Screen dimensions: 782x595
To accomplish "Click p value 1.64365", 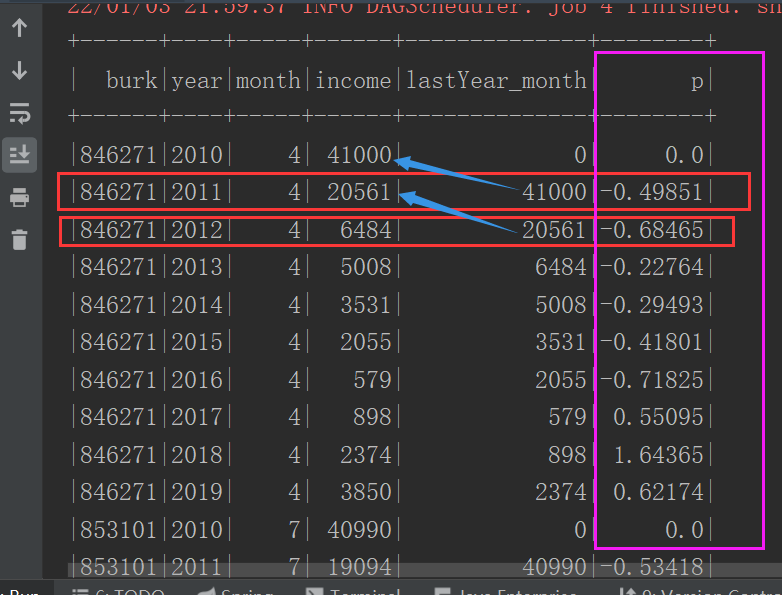I will (x=658, y=455).
